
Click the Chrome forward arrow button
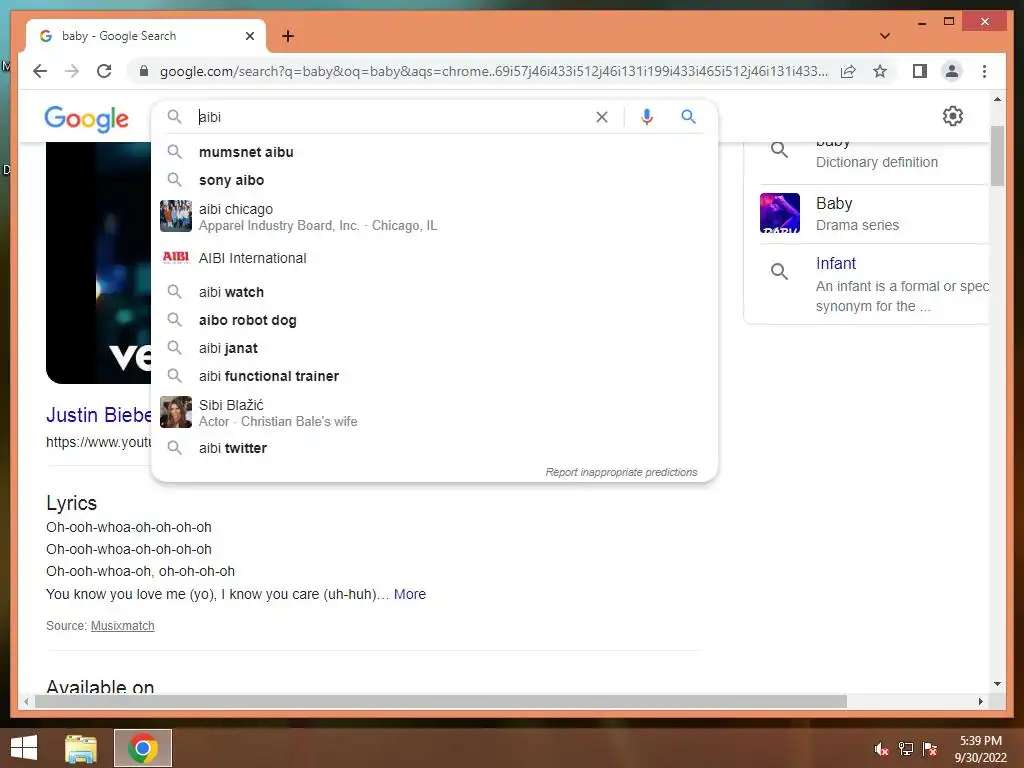click(72, 71)
